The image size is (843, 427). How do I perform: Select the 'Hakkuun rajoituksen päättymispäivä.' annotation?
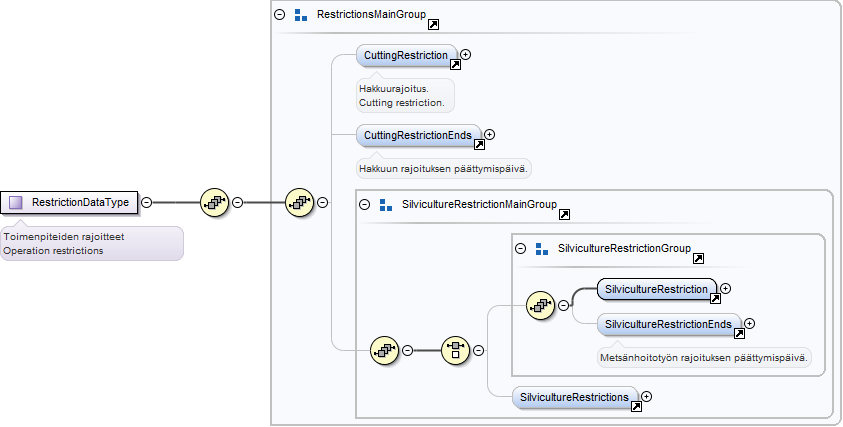[444, 169]
